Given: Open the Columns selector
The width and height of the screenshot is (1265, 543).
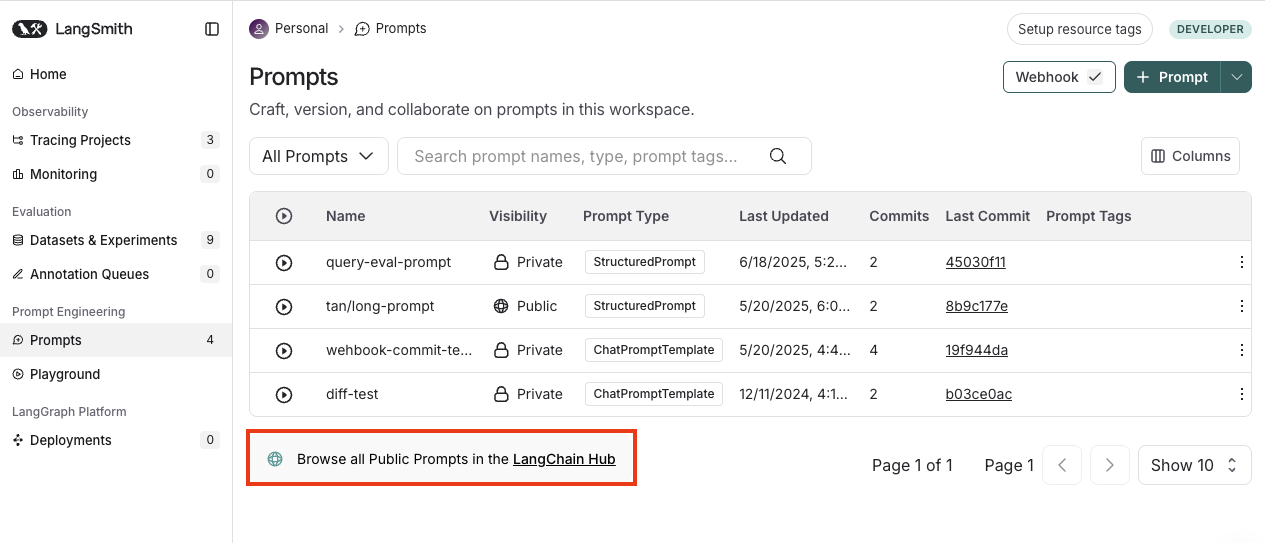Looking at the screenshot, I should pos(1190,156).
